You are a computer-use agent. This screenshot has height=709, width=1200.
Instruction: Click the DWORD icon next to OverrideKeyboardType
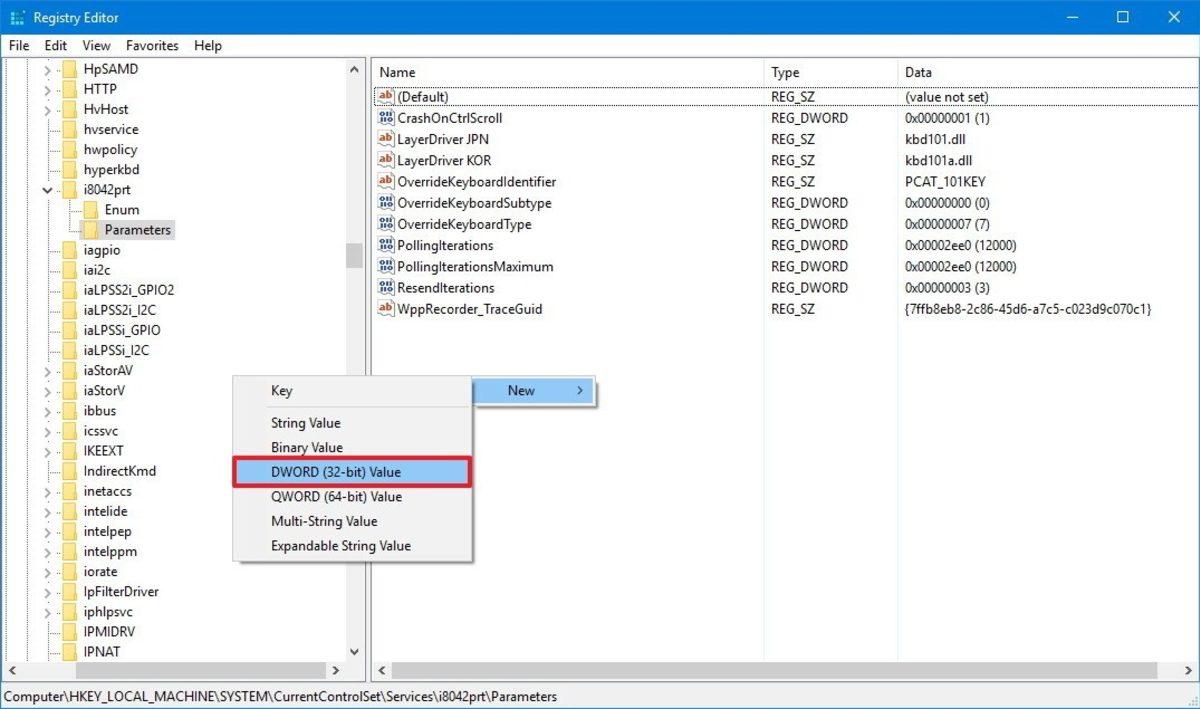tap(386, 224)
